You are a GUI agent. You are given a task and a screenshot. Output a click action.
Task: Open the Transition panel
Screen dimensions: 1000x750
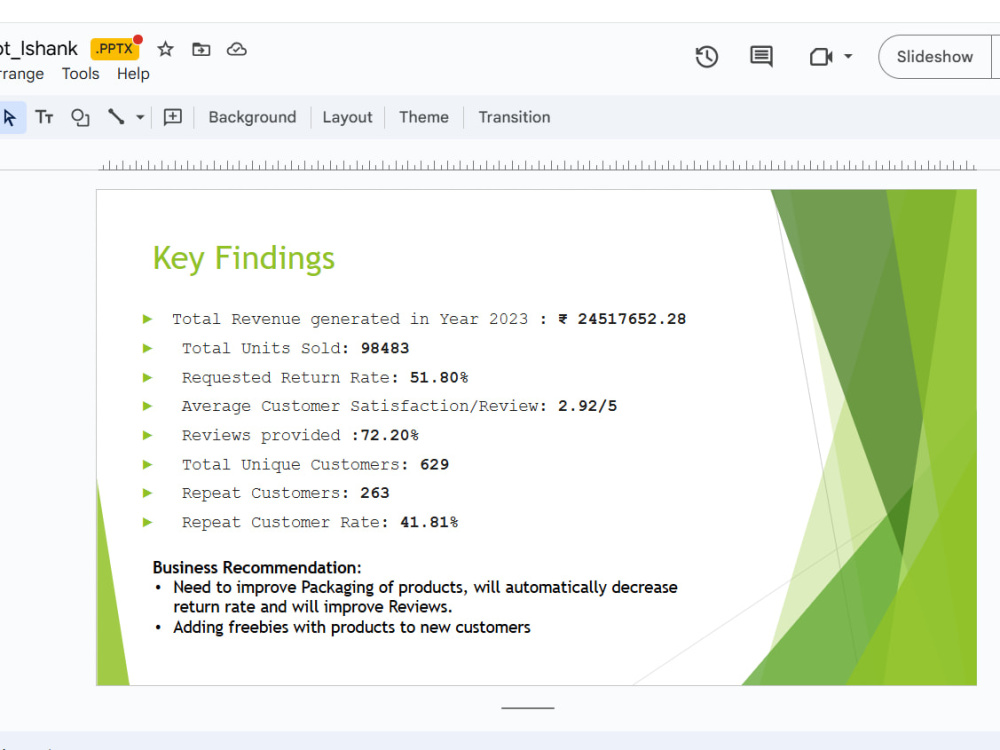coord(514,117)
